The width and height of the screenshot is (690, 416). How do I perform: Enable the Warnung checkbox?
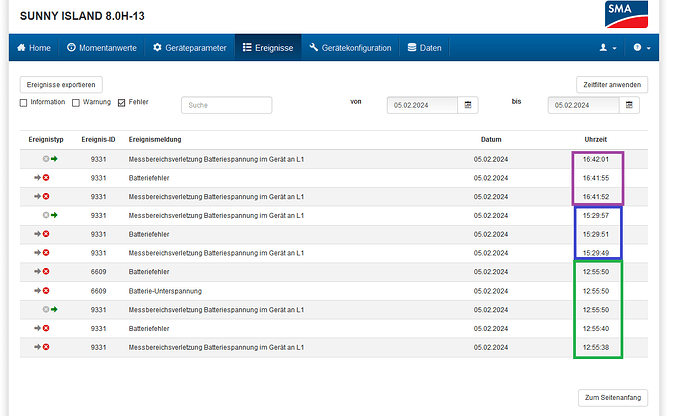click(76, 103)
